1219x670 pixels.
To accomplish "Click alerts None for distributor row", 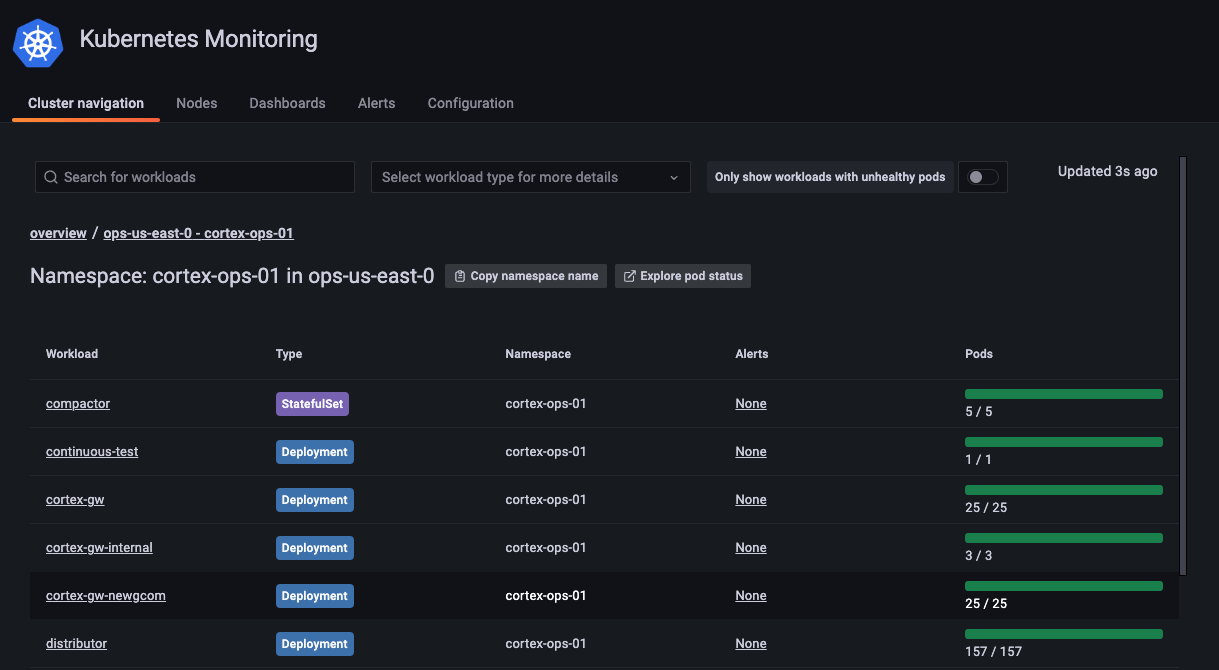I will pos(751,644).
